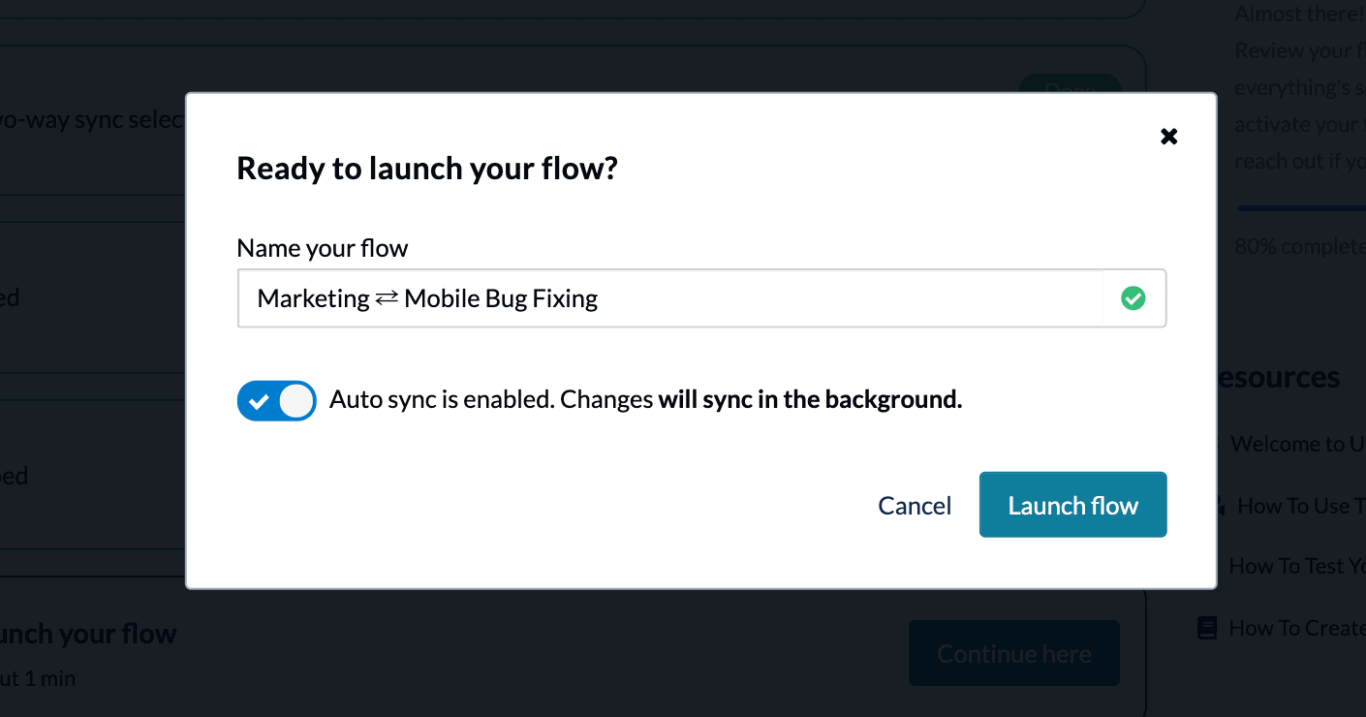Image resolution: width=1366 pixels, height=717 pixels.
Task: Click the two-way sync selected step text
Action: click(x=92, y=119)
